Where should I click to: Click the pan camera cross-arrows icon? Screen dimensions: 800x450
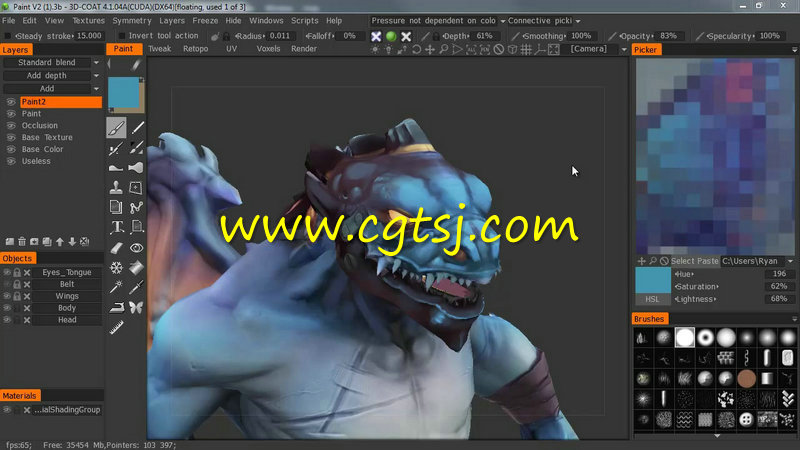coord(430,49)
